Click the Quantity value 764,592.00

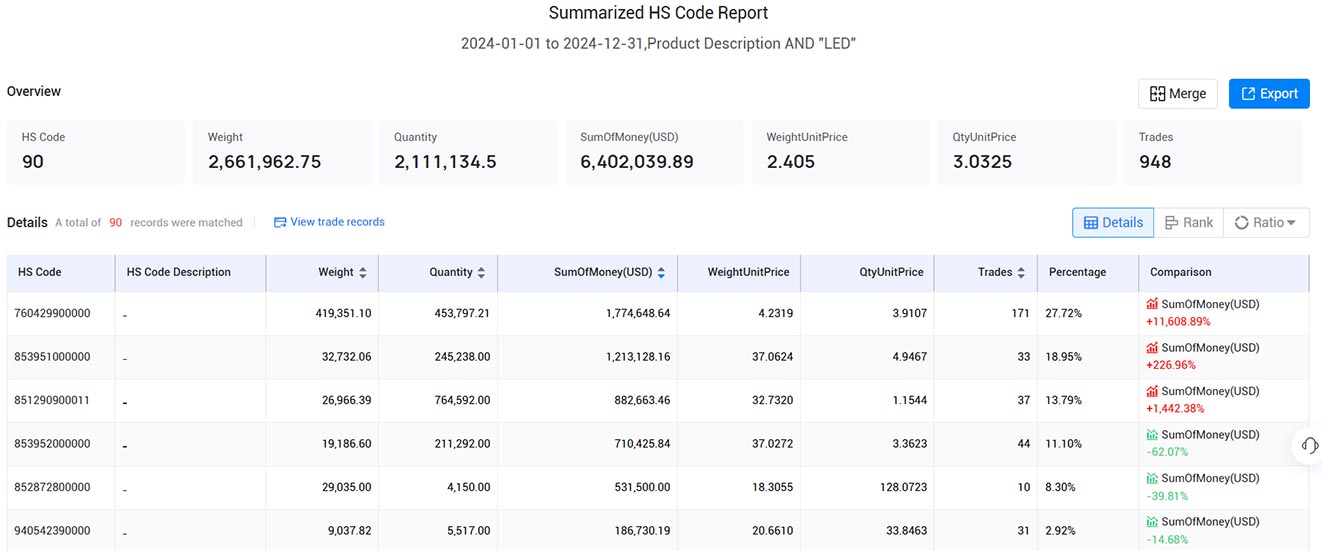click(462, 400)
